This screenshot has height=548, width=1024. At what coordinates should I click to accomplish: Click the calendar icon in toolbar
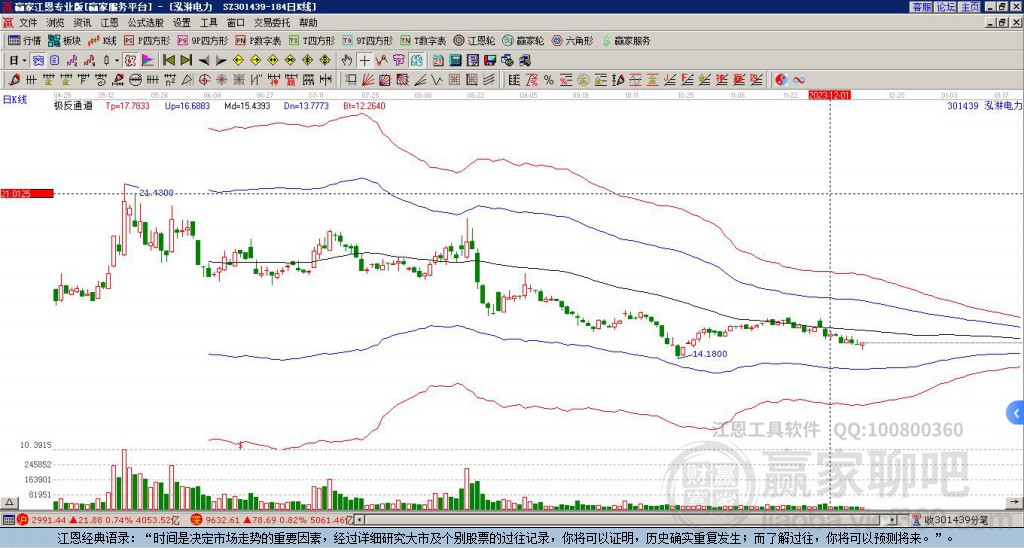tap(438, 61)
